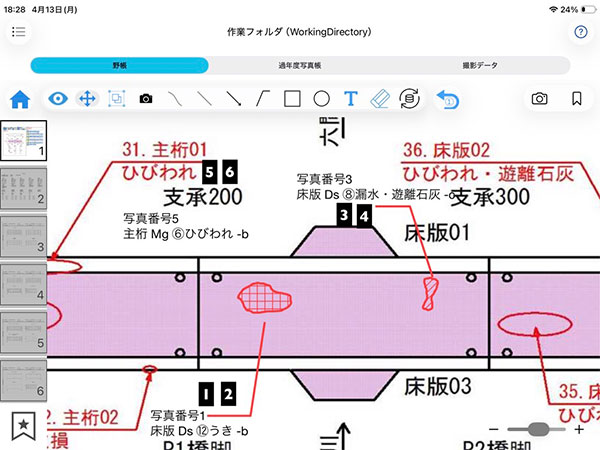Tap the 床版03 label
600x450 pixels.
tap(438, 386)
